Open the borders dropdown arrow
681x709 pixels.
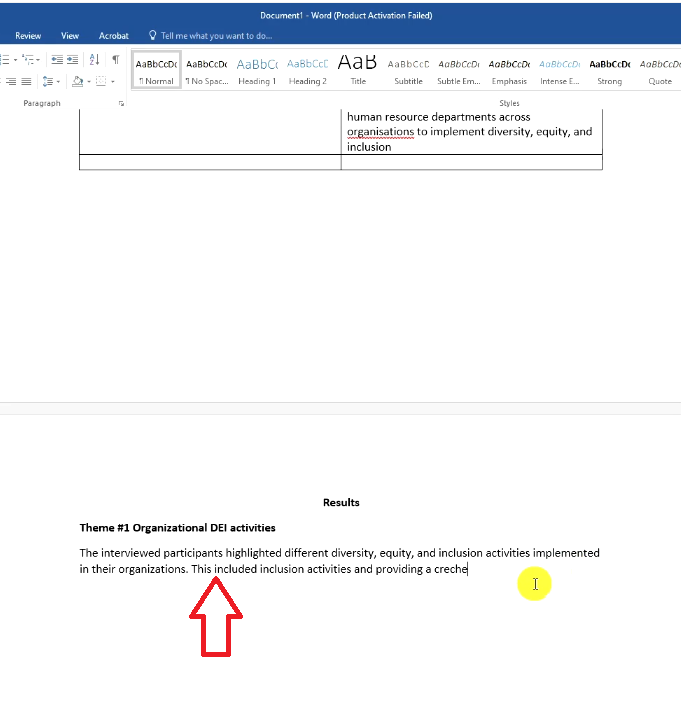click(x=113, y=82)
